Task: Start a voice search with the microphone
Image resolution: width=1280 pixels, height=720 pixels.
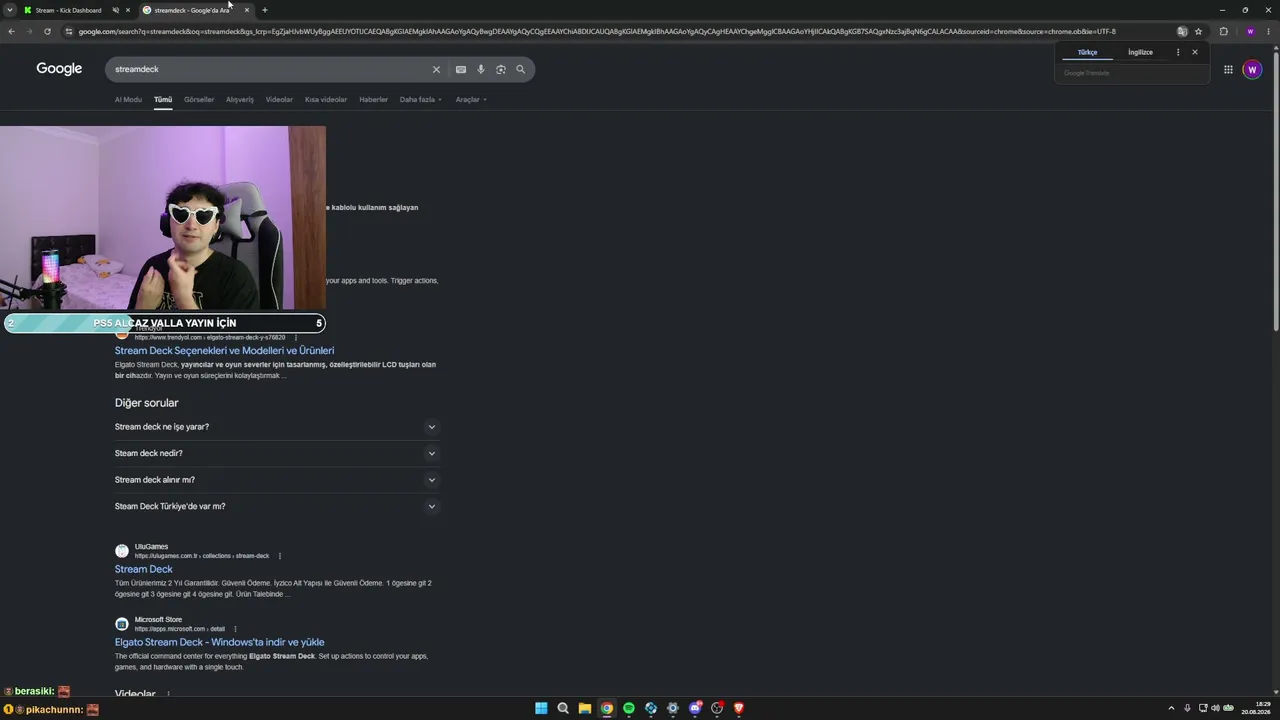Action: 481,69
